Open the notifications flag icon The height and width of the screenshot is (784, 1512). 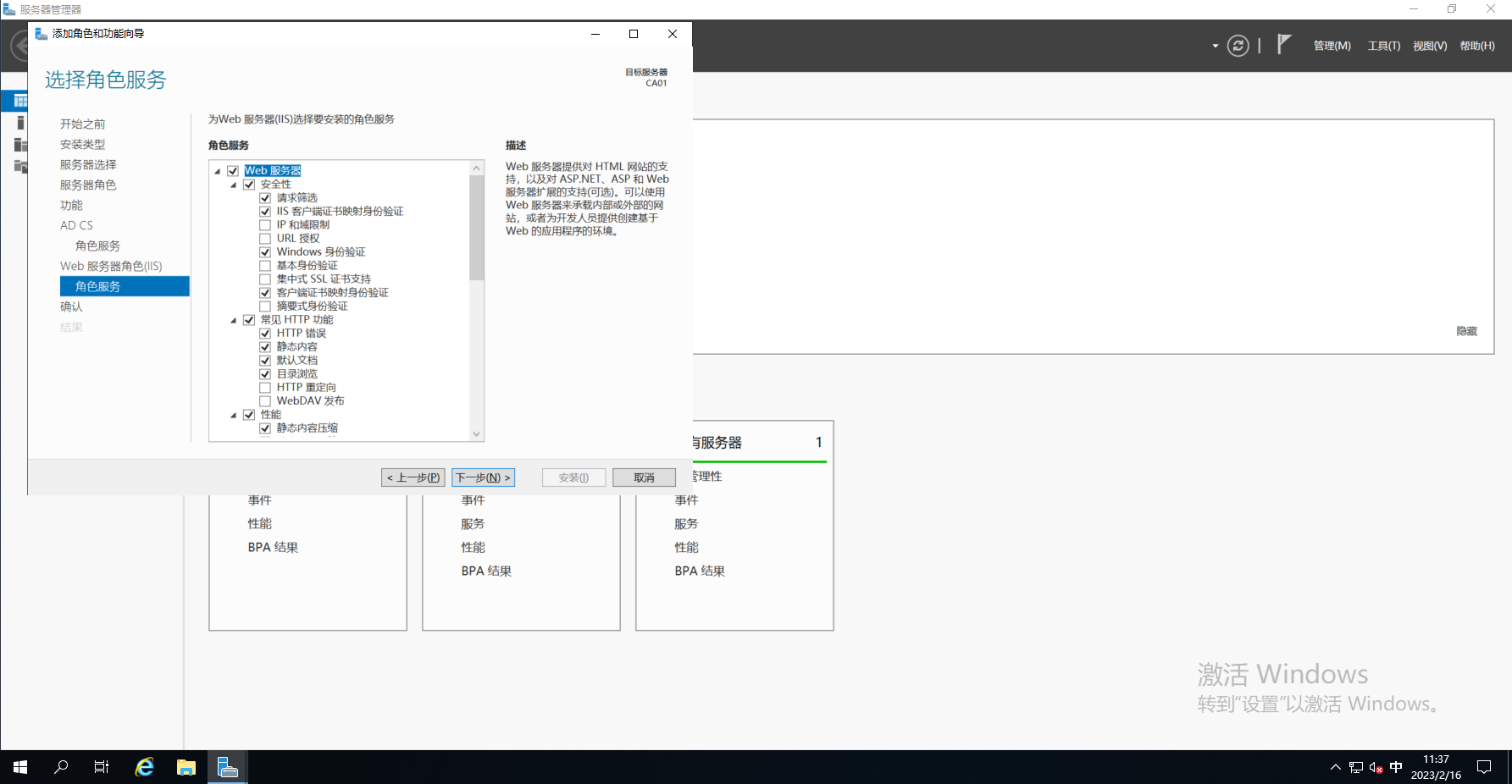[1284, 44]
